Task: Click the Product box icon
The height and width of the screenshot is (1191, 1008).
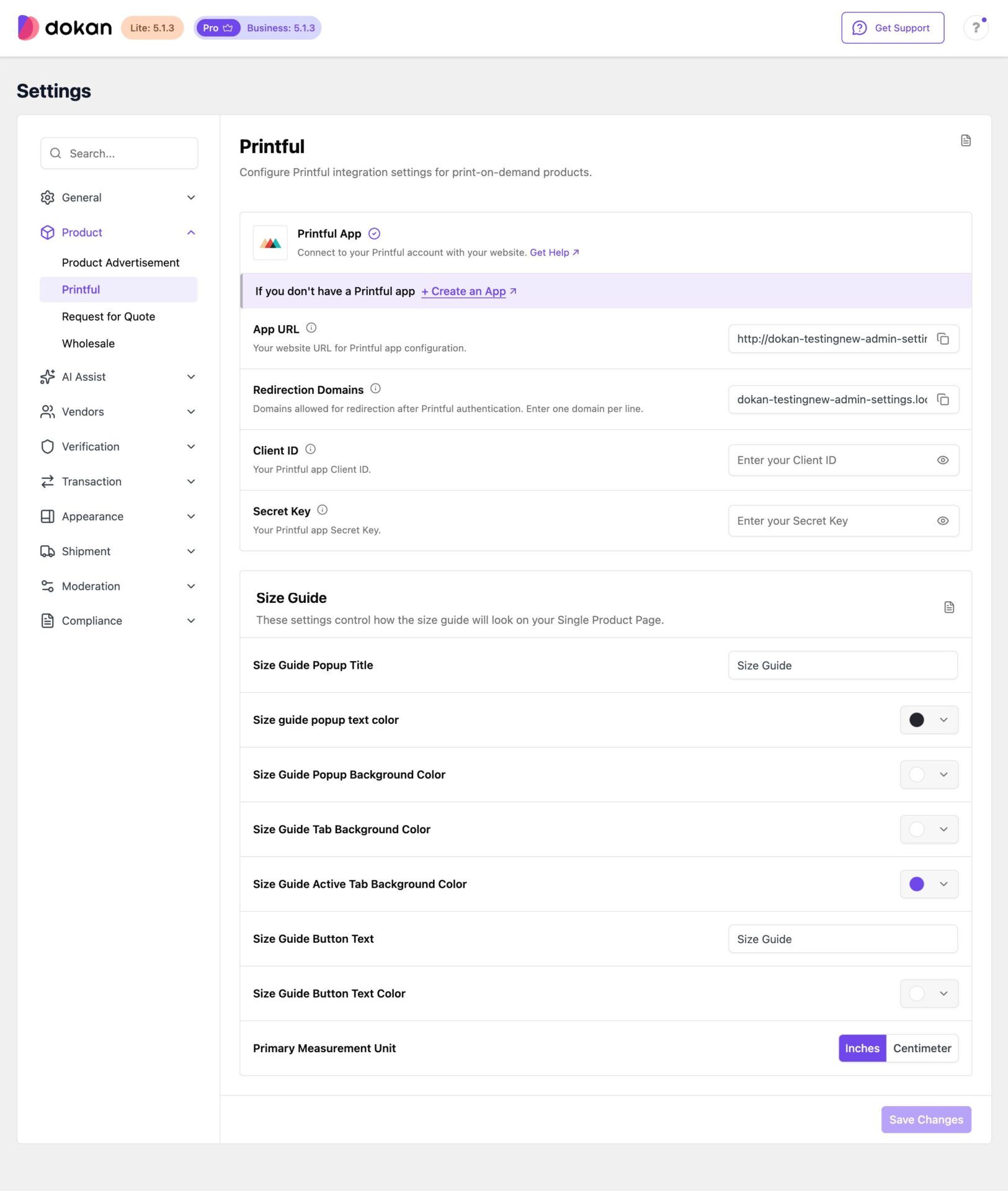Action: tap(48, 233)
